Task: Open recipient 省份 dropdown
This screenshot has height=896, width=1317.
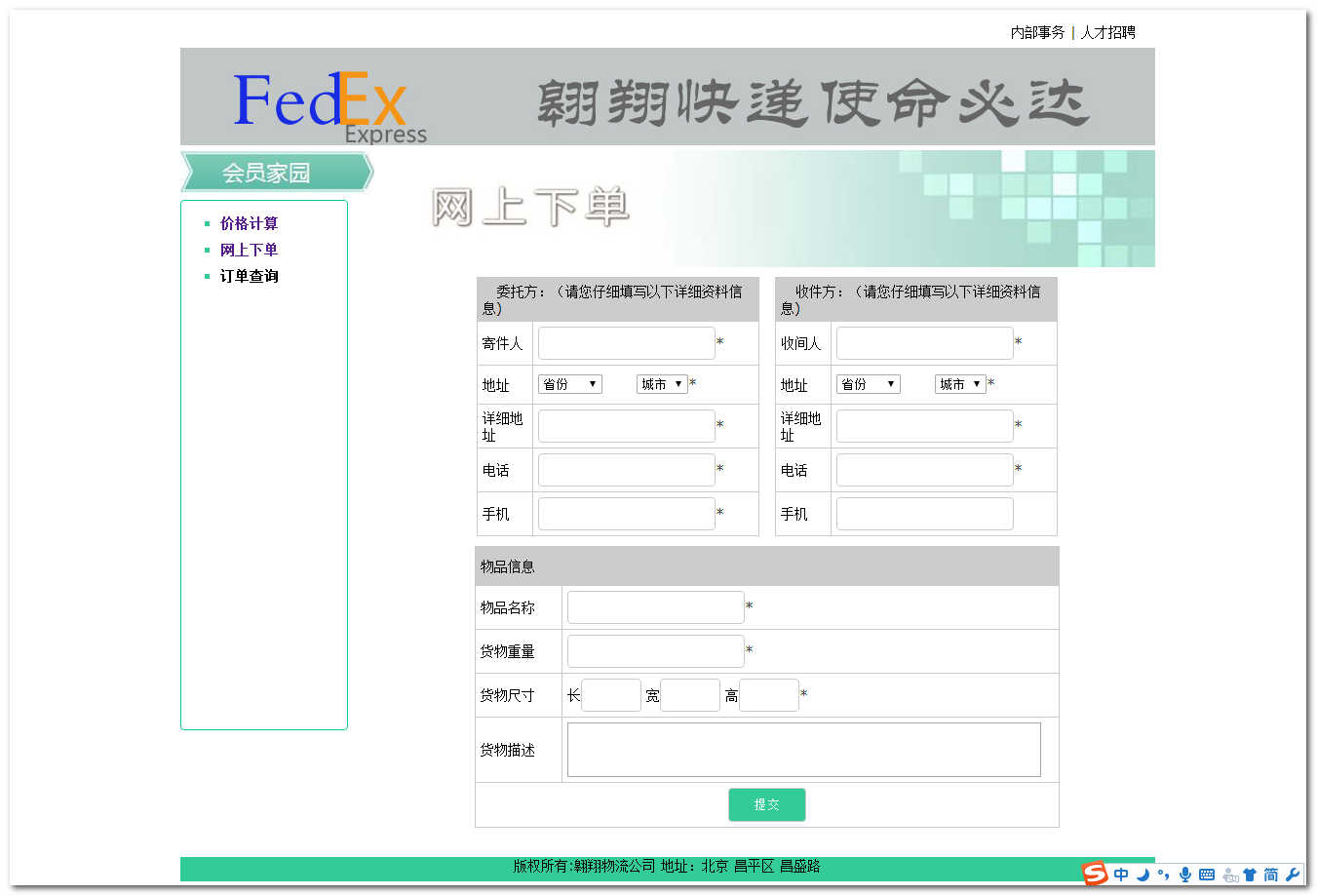Action: tap(869, 384)
